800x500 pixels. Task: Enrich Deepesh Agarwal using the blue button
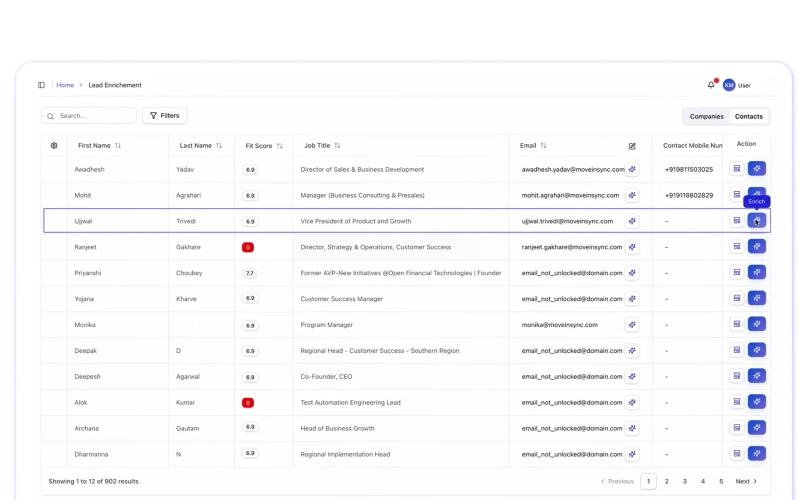(x=757, y=376)
